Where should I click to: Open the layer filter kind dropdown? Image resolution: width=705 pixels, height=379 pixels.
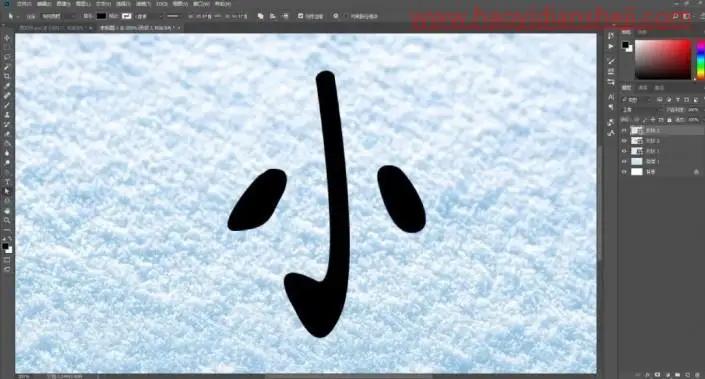(636, 99)
